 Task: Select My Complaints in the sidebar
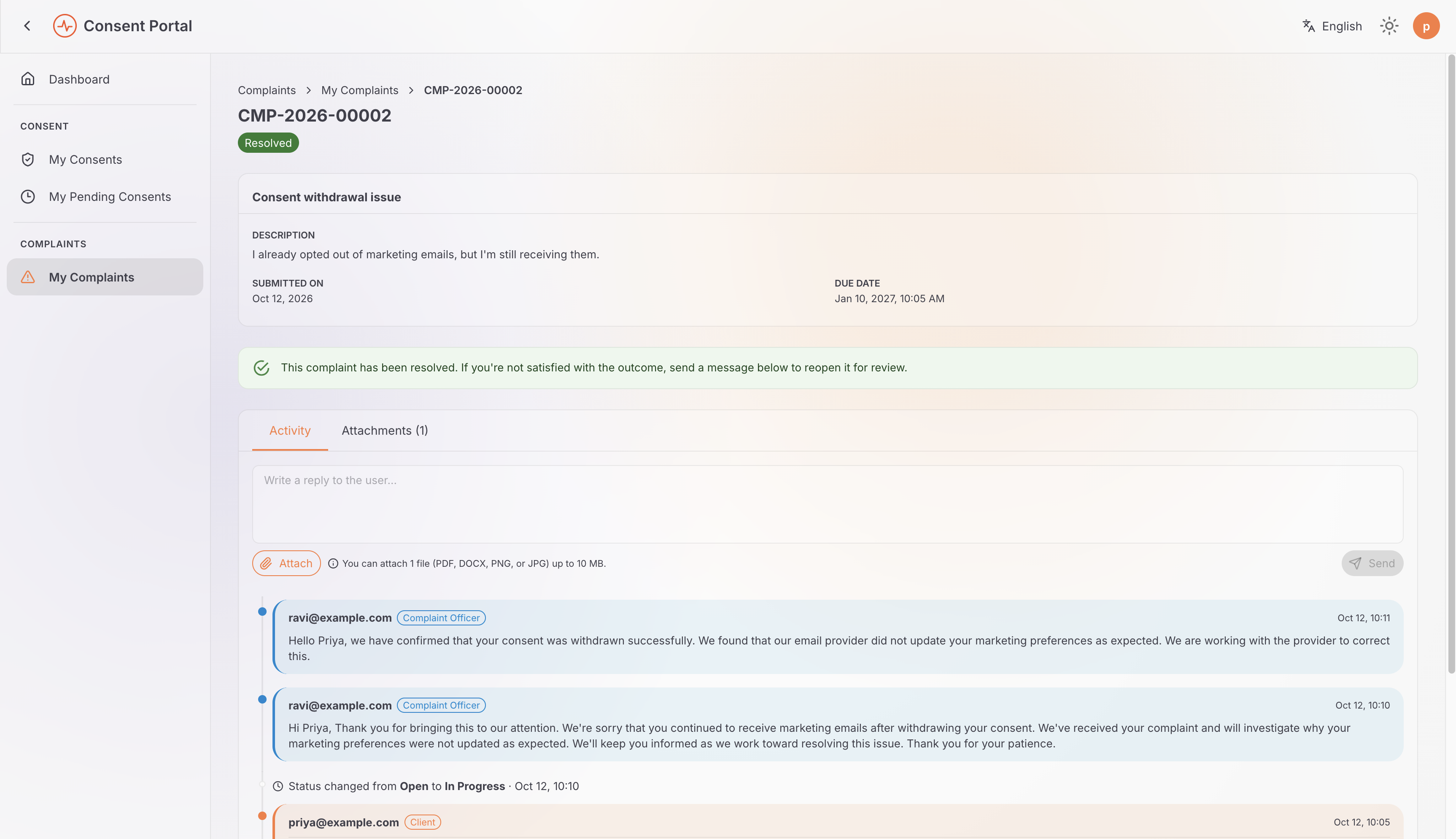pos(105,277)
